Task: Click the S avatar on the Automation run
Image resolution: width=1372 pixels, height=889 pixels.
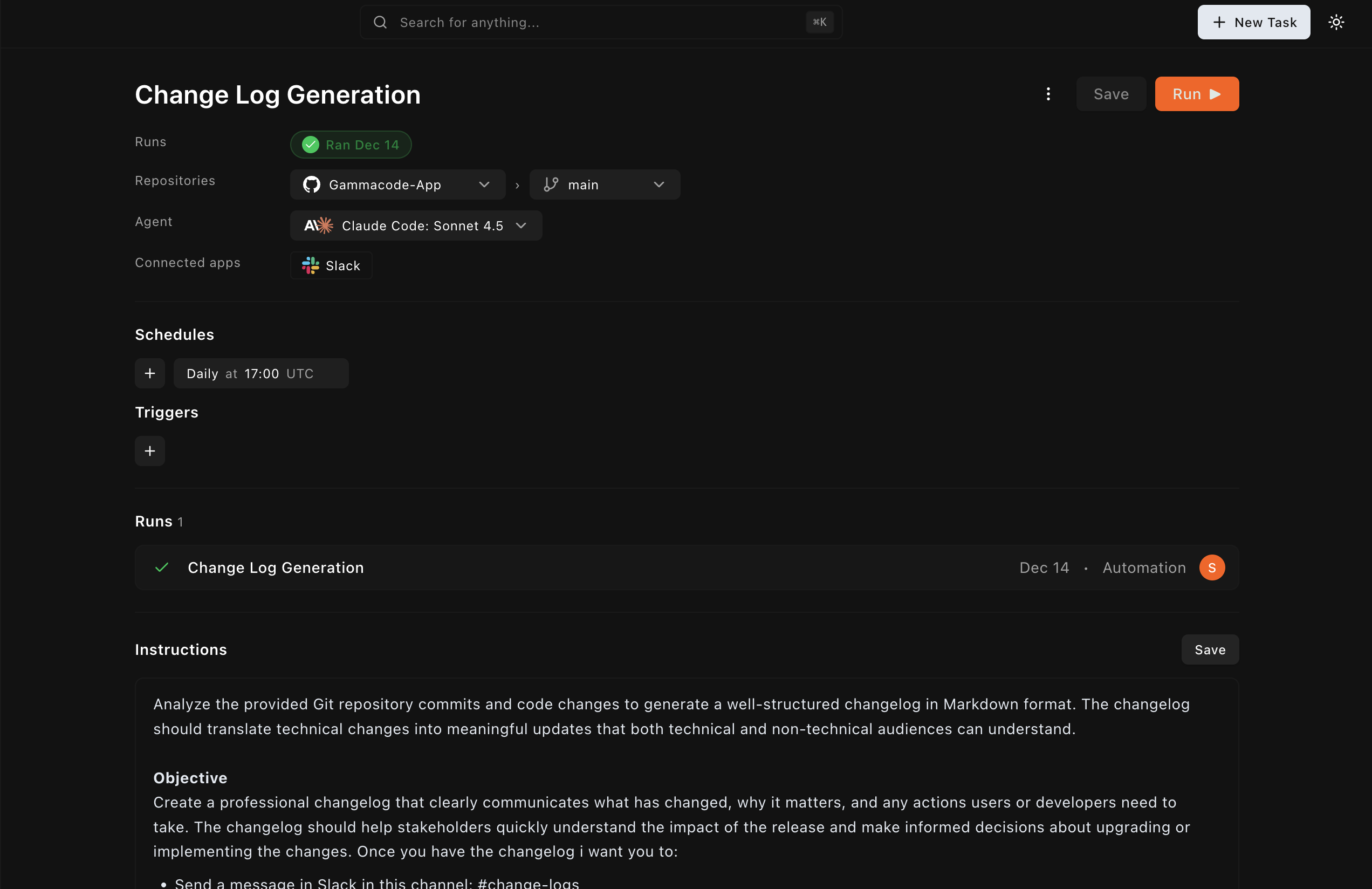Action: coord(1211,567)
